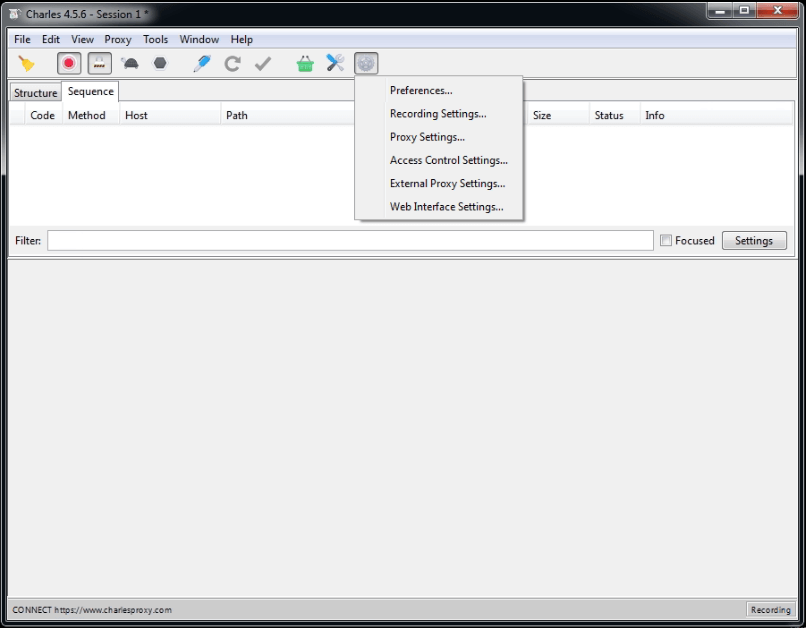Close the Charles window
The height and width of the screenshot is (628, 806).
tap(778, 11)
